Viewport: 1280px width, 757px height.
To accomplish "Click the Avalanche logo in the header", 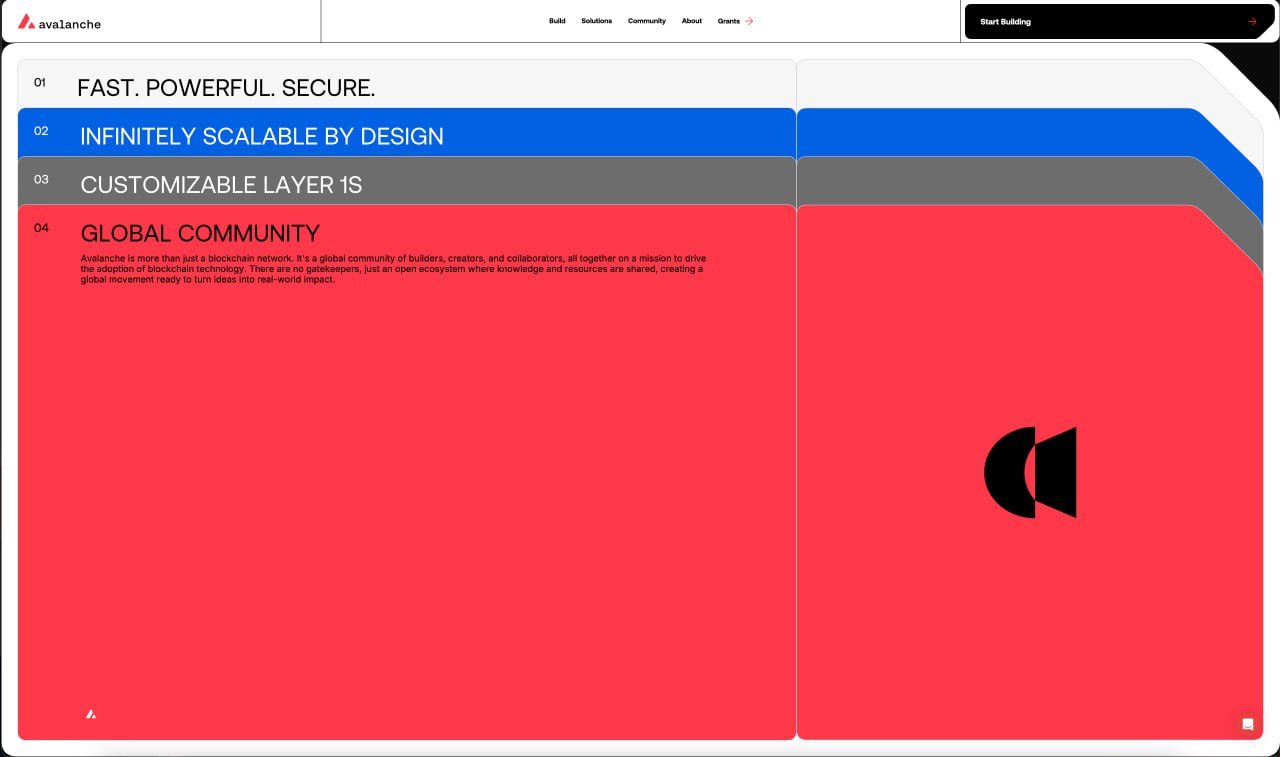I will [59, 22].
